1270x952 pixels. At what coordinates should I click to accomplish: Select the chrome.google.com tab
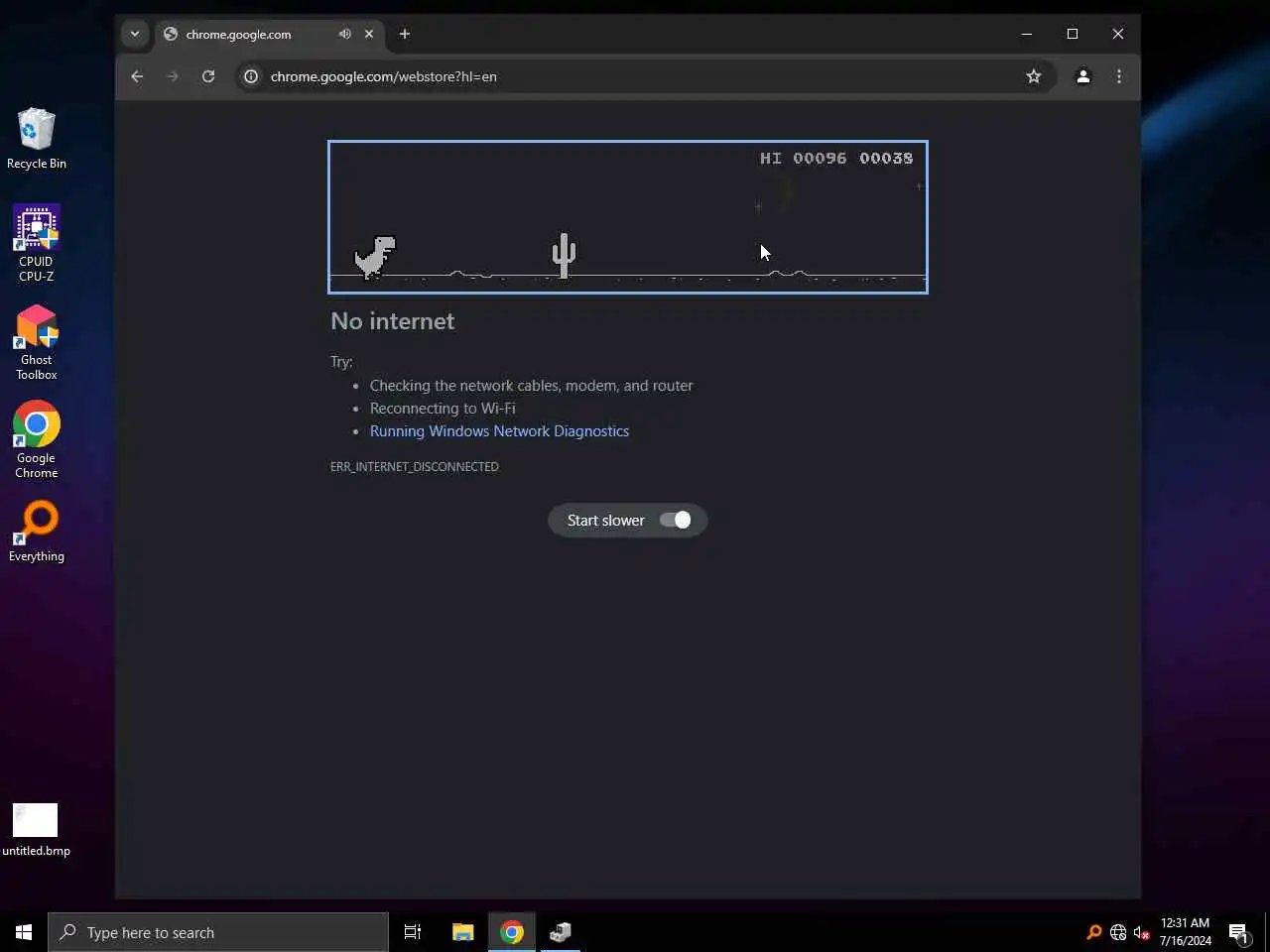point(268,35)
